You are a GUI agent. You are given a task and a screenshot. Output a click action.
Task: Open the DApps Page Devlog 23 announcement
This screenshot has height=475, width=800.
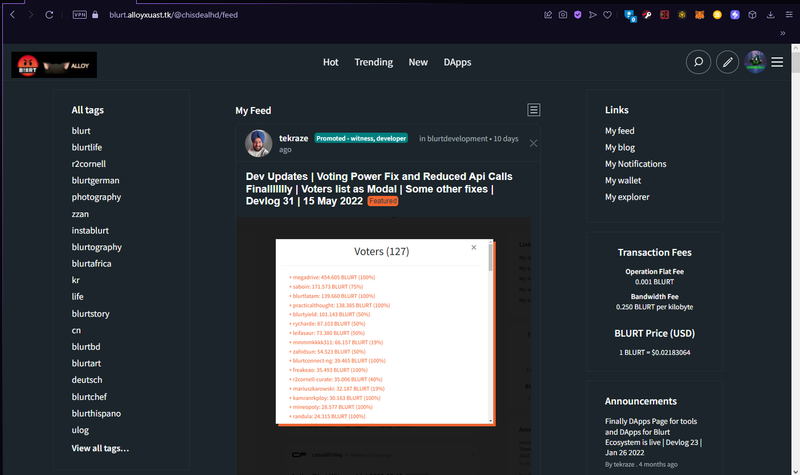click(653, 437)
